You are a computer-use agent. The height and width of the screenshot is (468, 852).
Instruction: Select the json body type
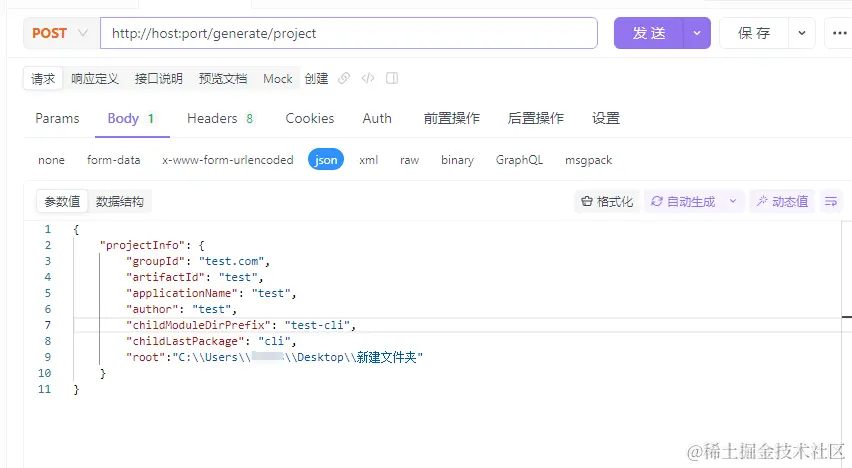tap(326, 160)
